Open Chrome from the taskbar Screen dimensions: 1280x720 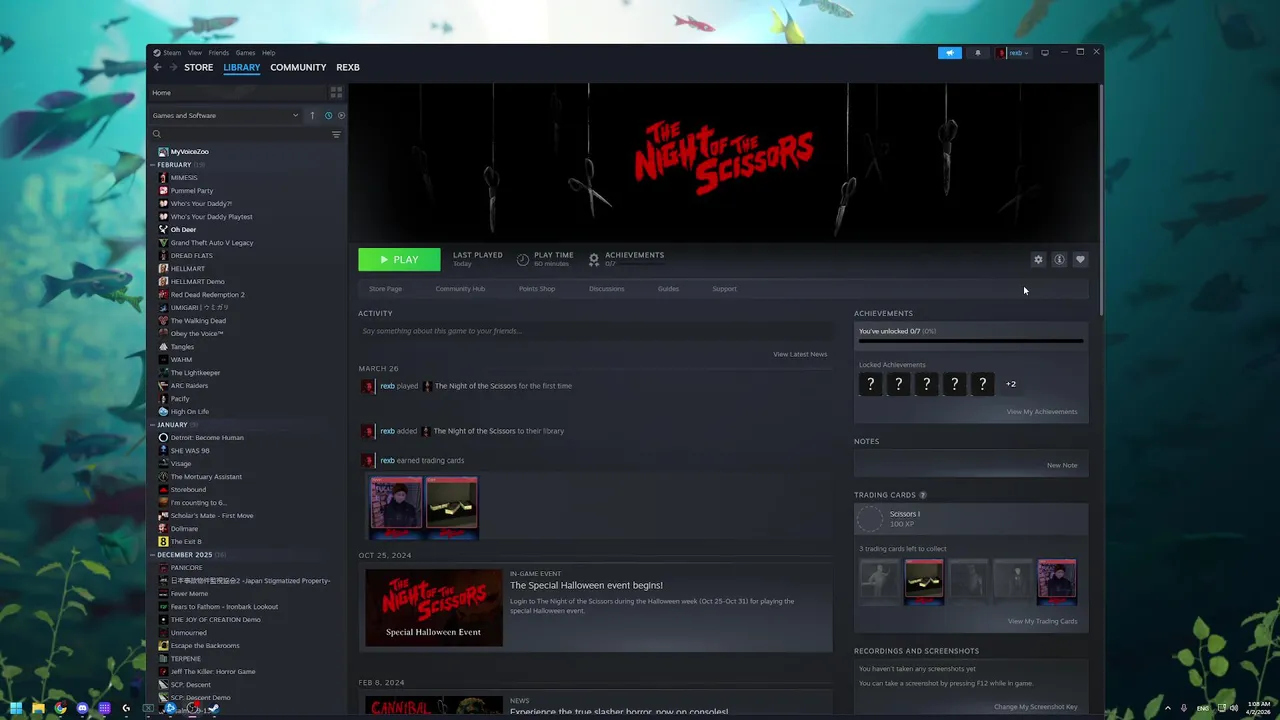pyautogui.click(x=60, y=708)
